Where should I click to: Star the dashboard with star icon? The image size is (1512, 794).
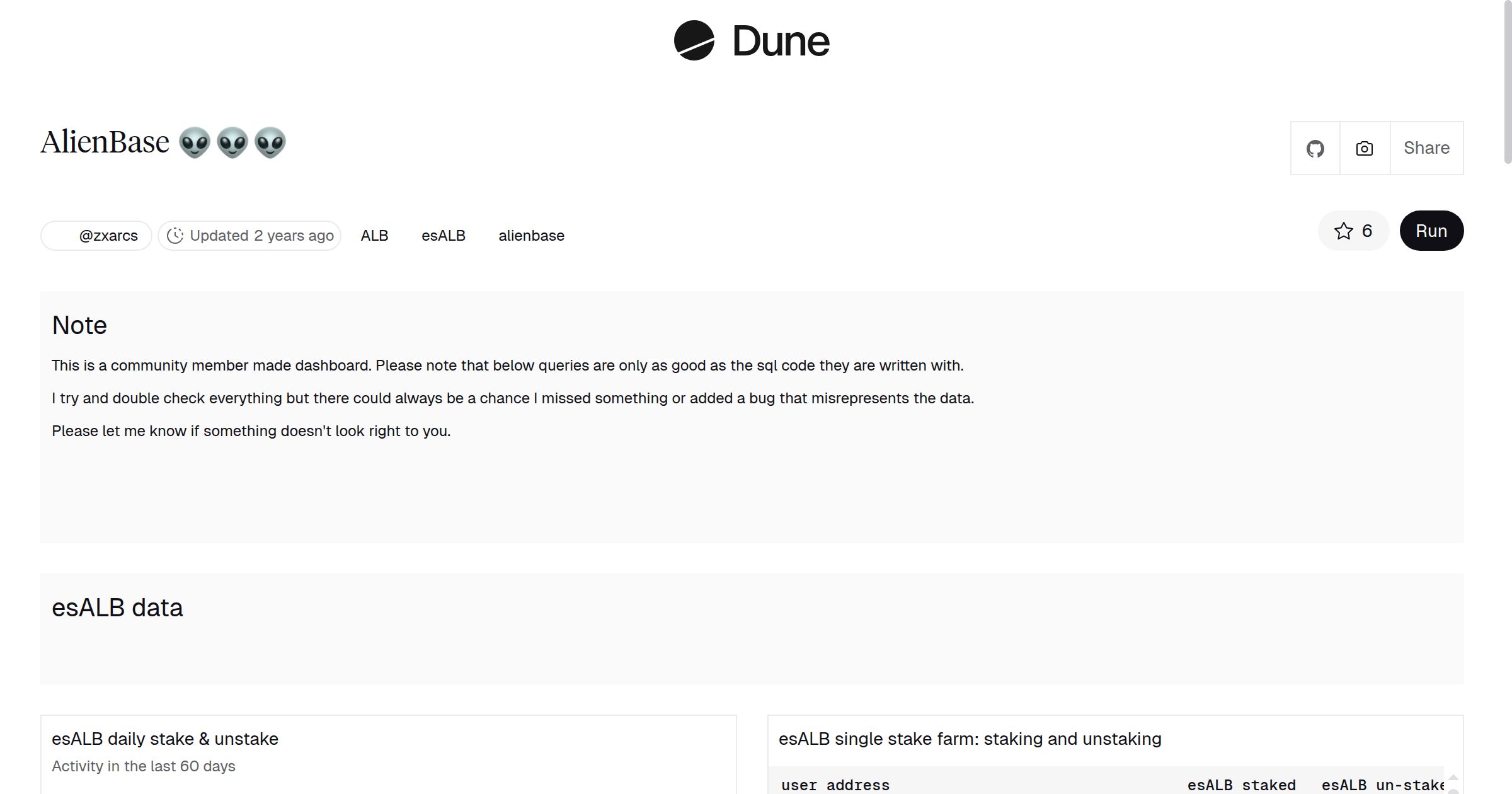click(x=1343, y=231)
